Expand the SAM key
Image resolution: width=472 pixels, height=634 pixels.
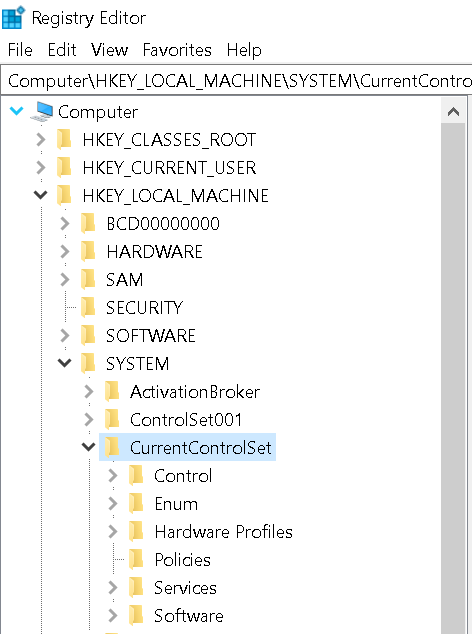click(x=65, y=279)
